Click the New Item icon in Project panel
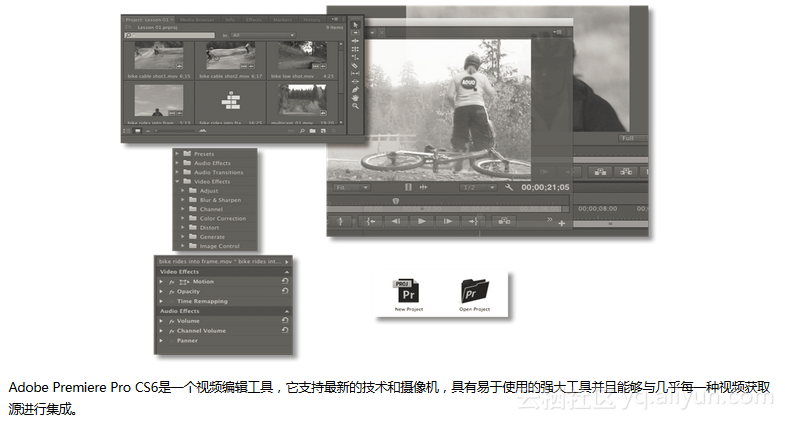The height and width of the screenshot is (421, 785). [323, 131]
